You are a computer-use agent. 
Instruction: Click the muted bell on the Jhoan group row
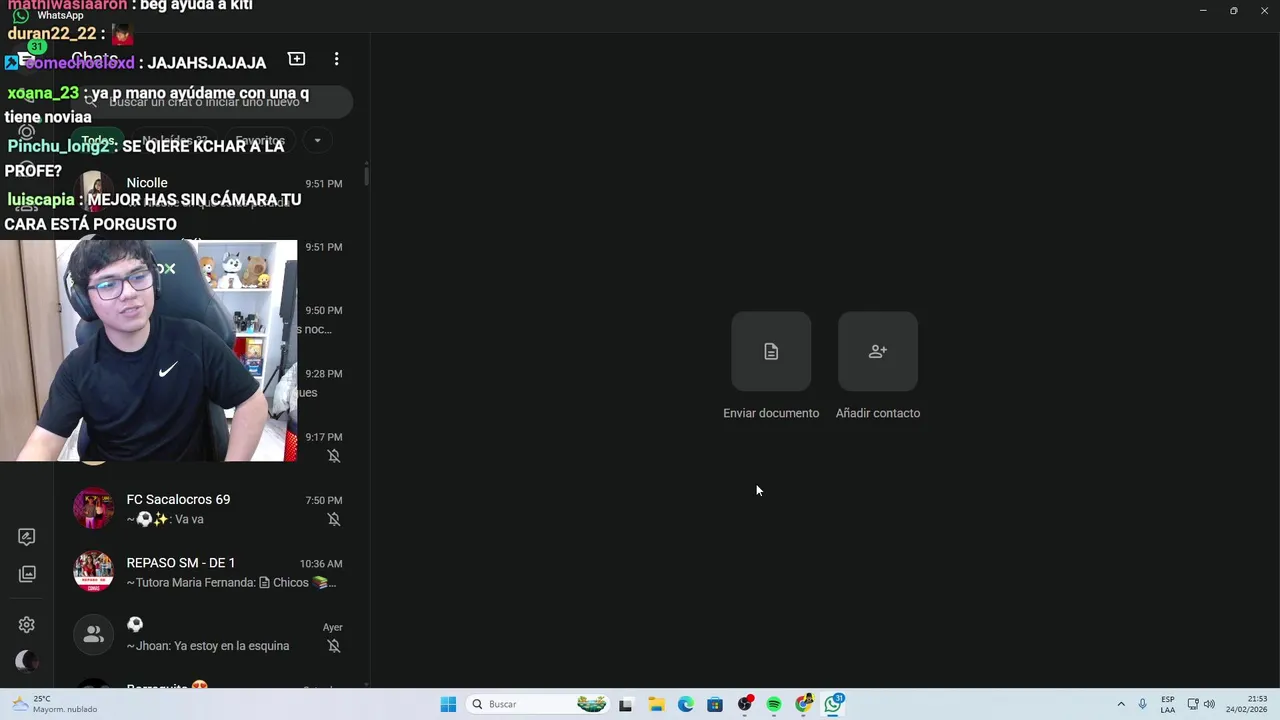[x=334, y=646]
